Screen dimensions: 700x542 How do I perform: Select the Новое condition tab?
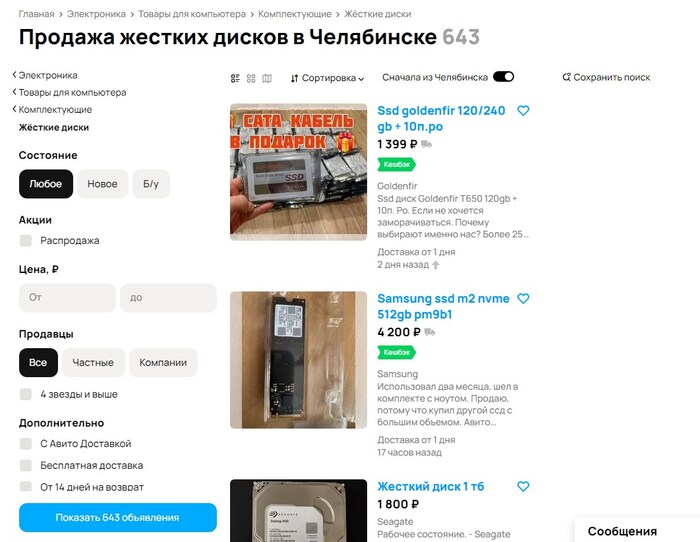coord(102,184)
